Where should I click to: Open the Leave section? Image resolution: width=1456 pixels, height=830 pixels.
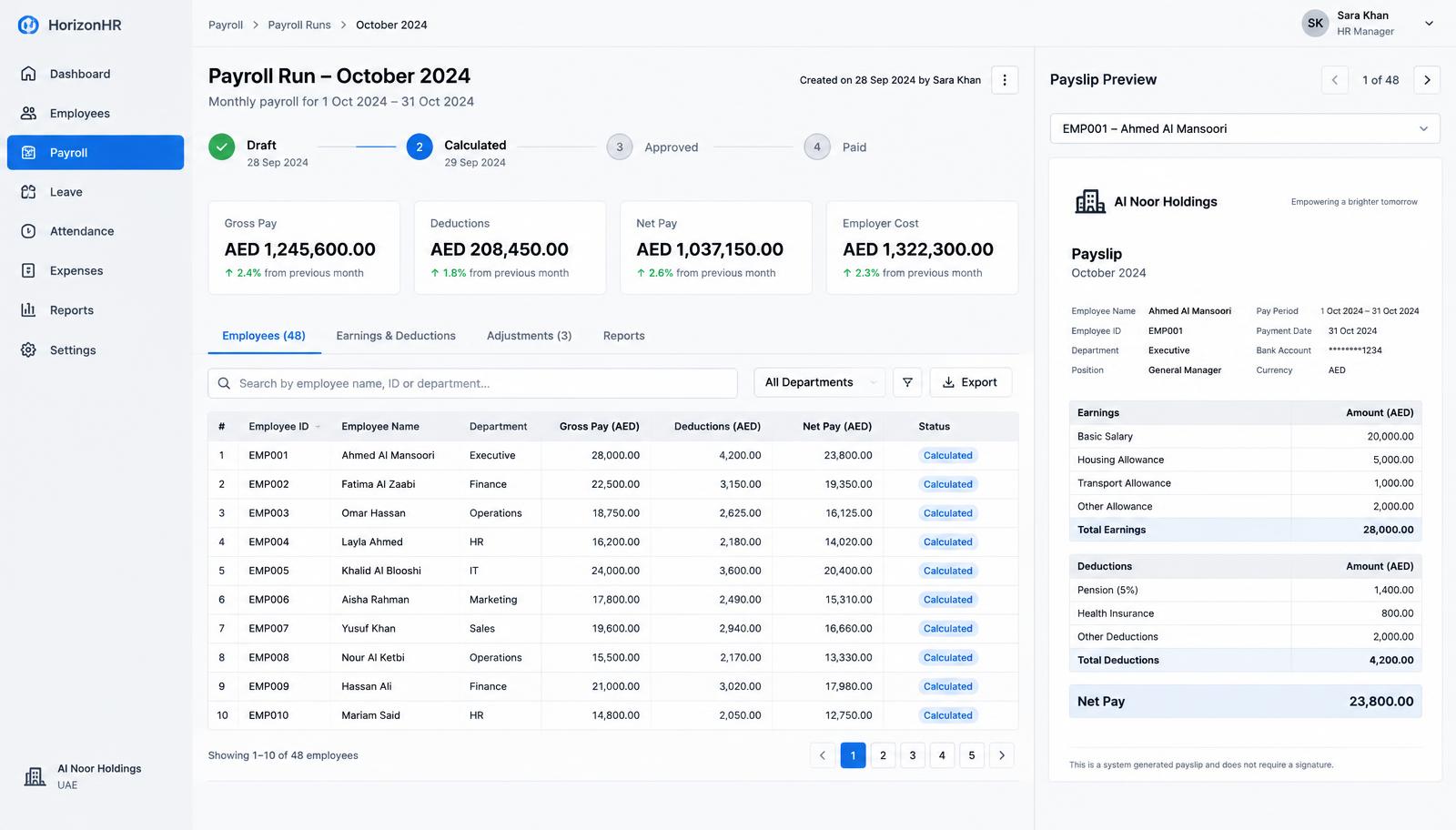[x=96, y=192]
